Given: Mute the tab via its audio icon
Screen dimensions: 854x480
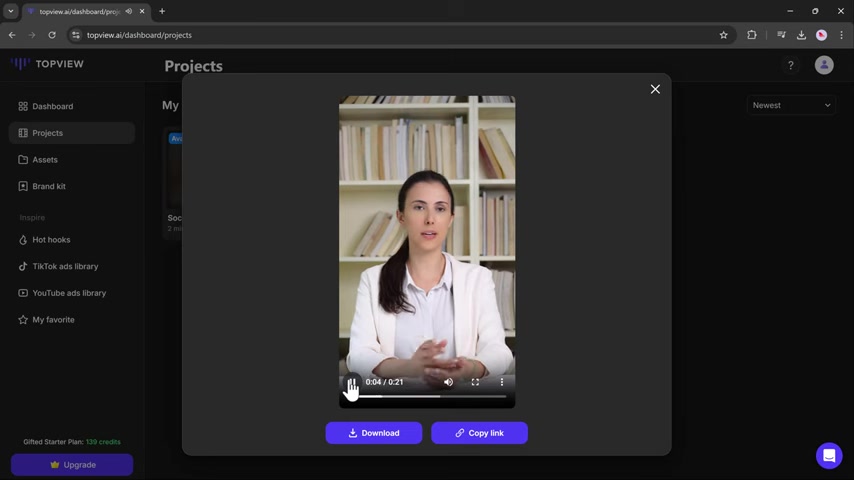Looking at the screenshot, I should coord(129,11).
